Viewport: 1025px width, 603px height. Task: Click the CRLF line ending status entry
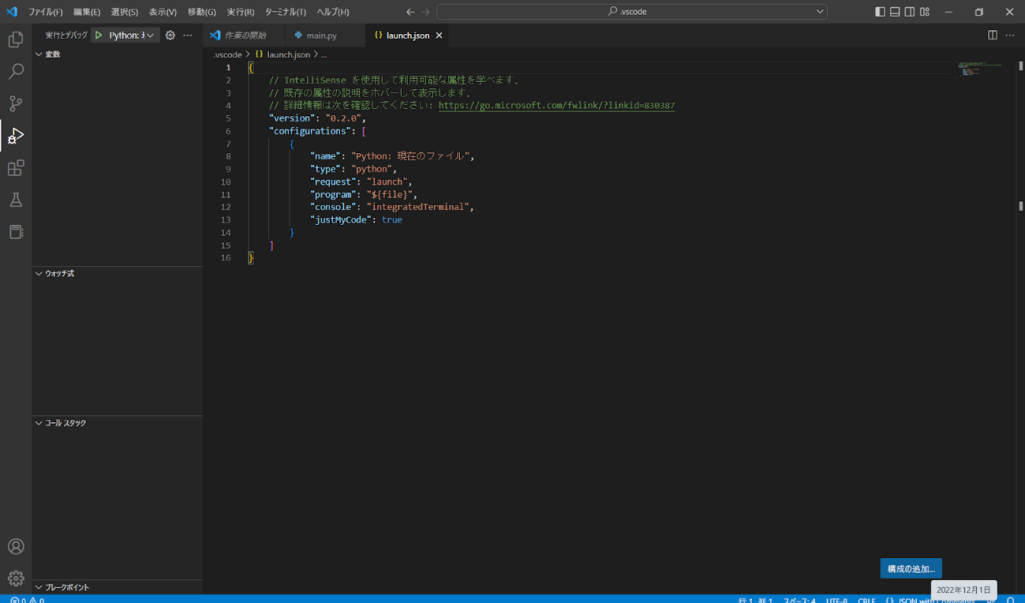coord(866,599)
